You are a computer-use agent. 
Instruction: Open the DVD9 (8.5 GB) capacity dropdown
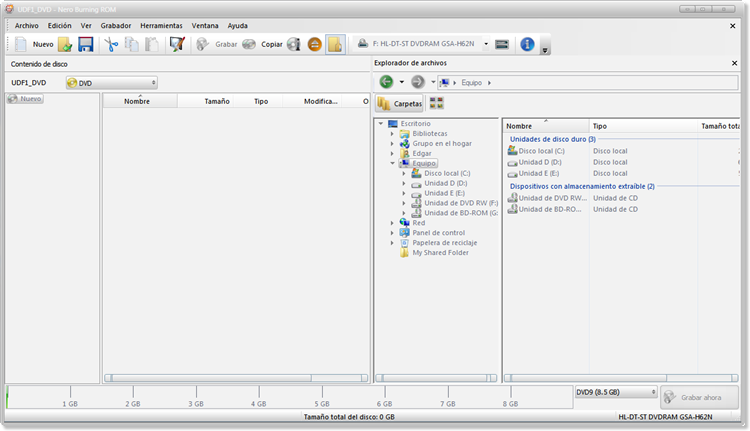[616, 392]
